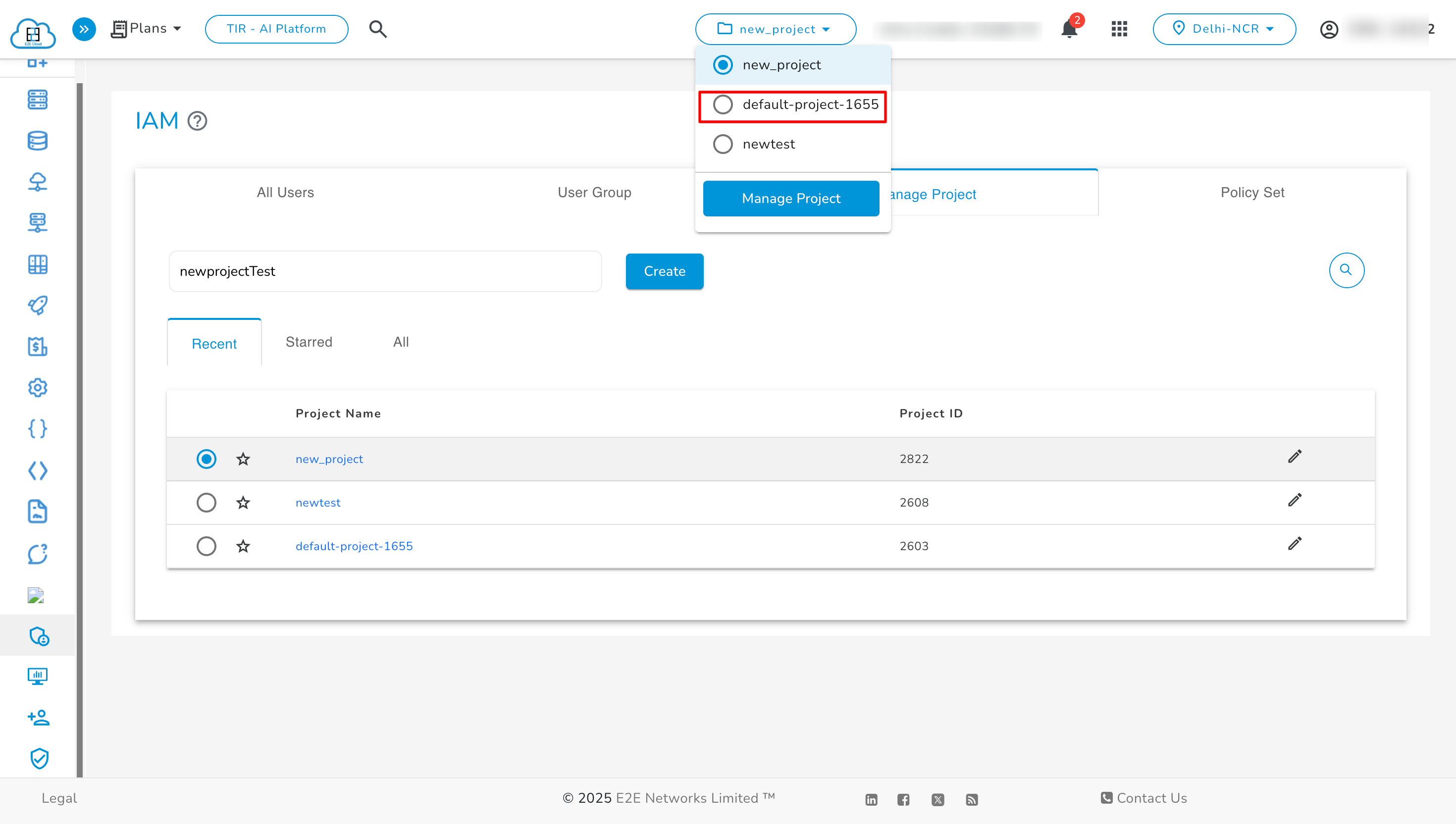Open the Policy Set tab
The image size is (1456, 824).
[x=1252, y=193]
